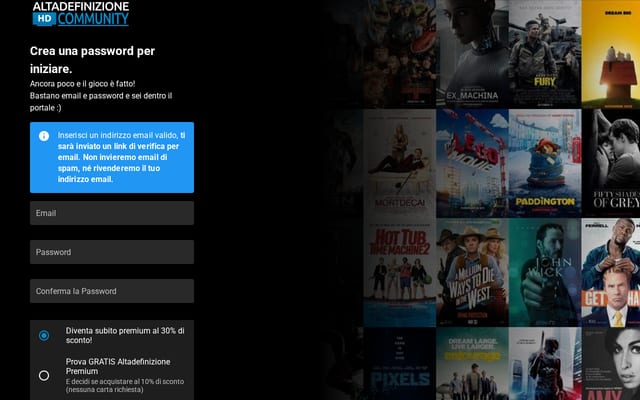Click the Snoopy doghouse movie poster
The image size is (640, 400).
coord(611,53)
